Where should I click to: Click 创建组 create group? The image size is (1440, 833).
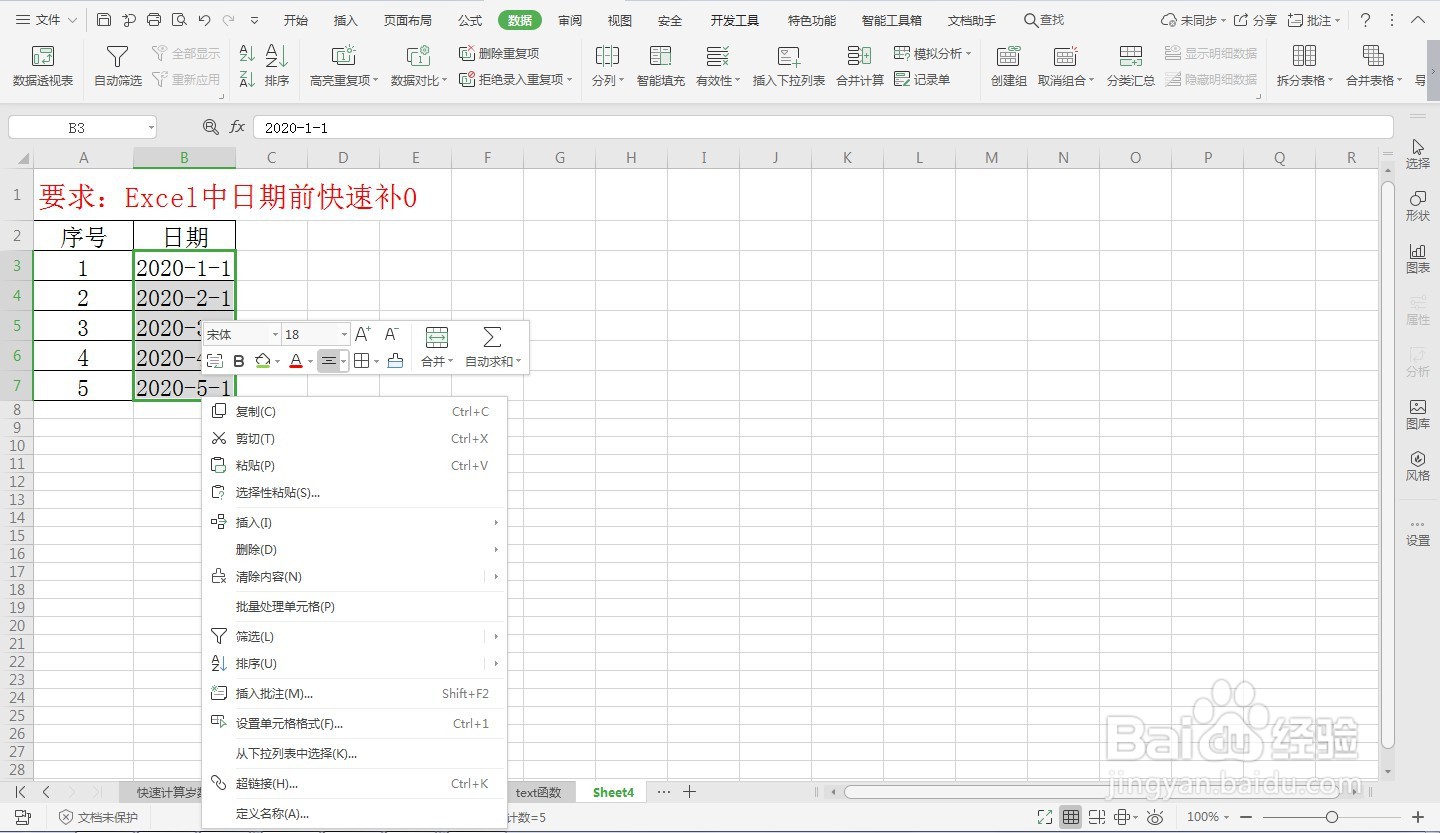point(1009,66)
